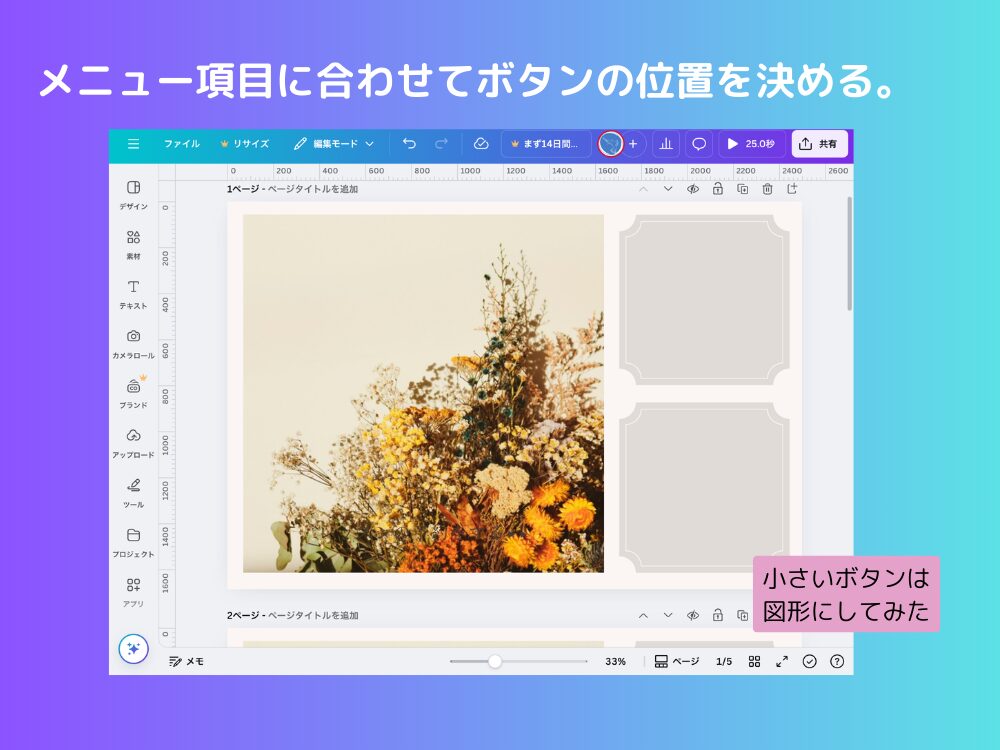
Task: Hide page 2 using its eye icon
Action: pos(692,615)
